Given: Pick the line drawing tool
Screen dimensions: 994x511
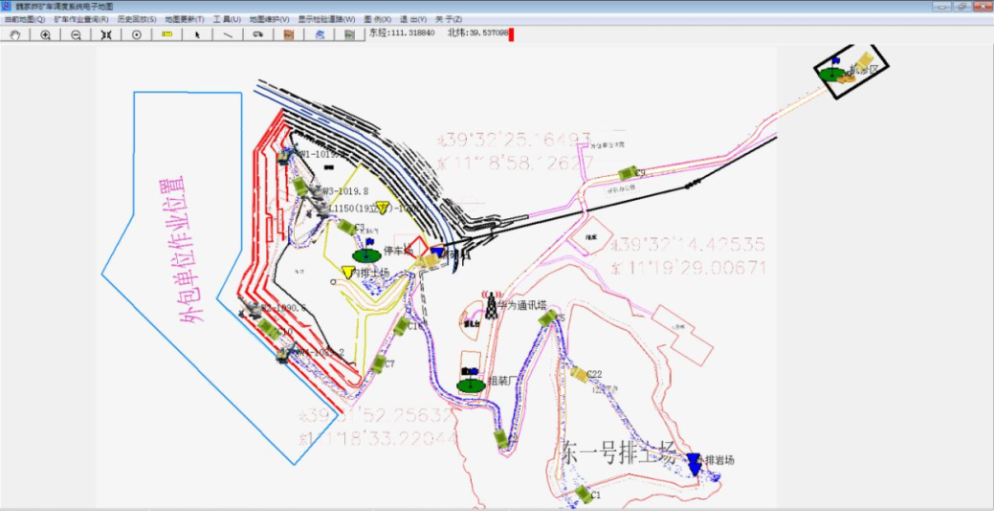Looking at the screenshot, I should click(228, 34).
